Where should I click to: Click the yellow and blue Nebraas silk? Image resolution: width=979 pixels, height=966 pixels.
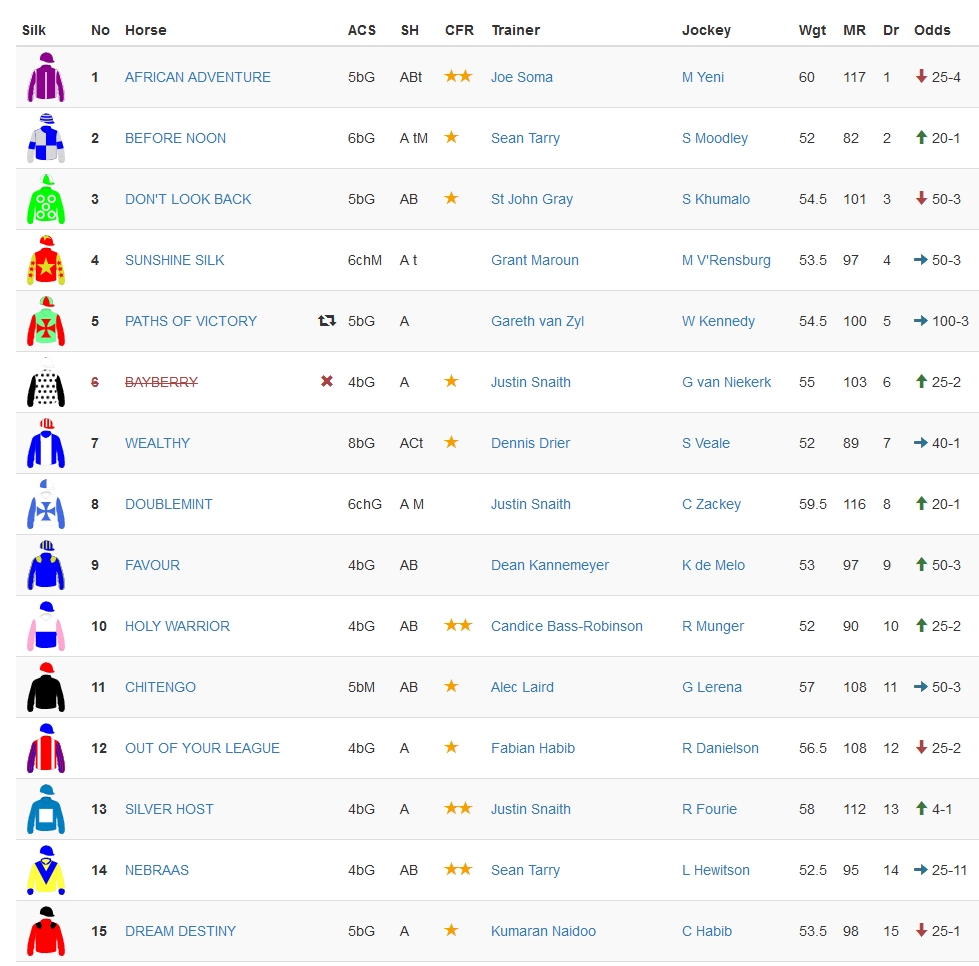pyautogui.click(x=45, y=871)
